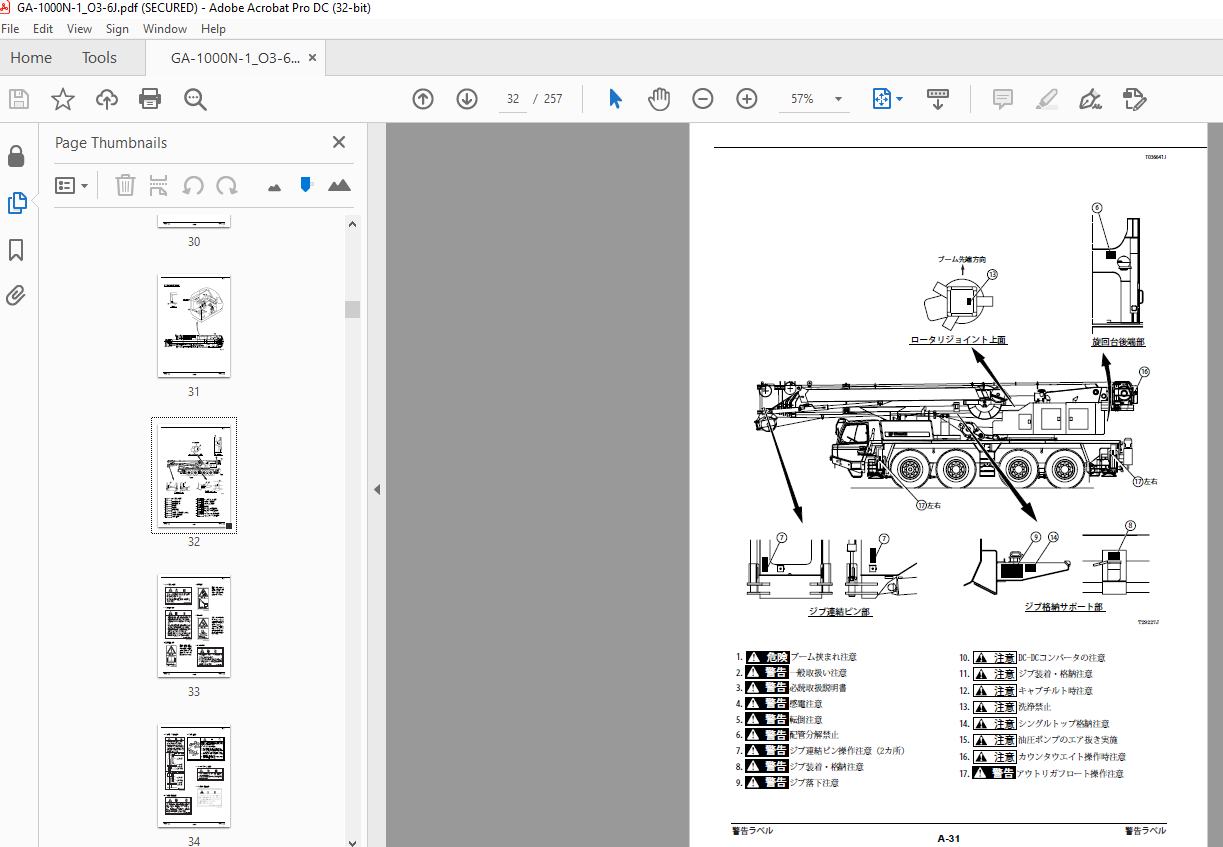Click the 'ジブ格納サポート部' diagram label
This screenshot has width=1223, height=847.
click(1064, 607)
